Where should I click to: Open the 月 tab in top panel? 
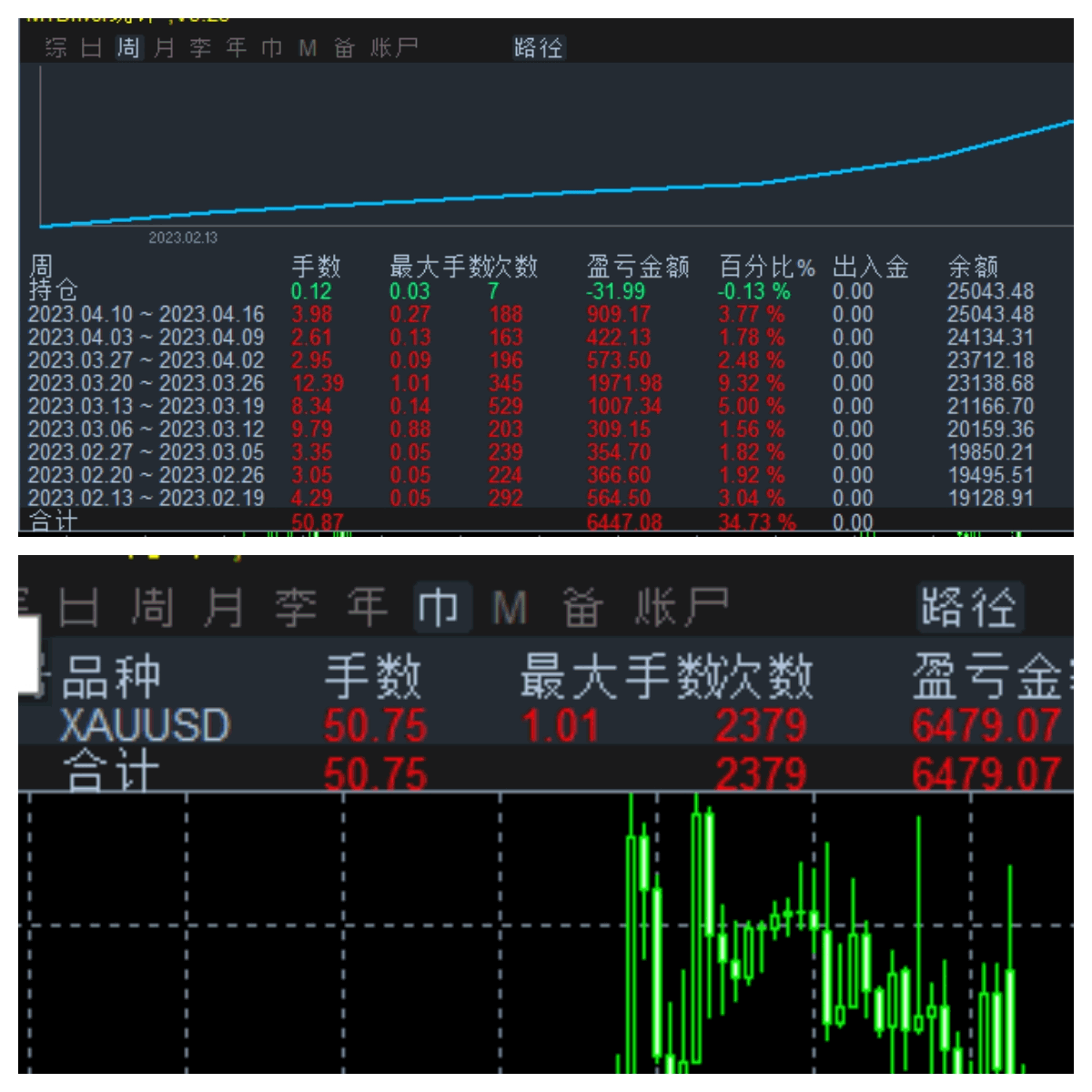[x=164, y=47]
